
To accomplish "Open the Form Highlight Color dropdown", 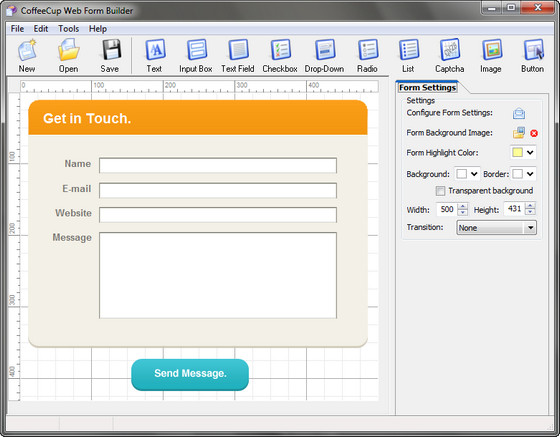I will [523, 152].
